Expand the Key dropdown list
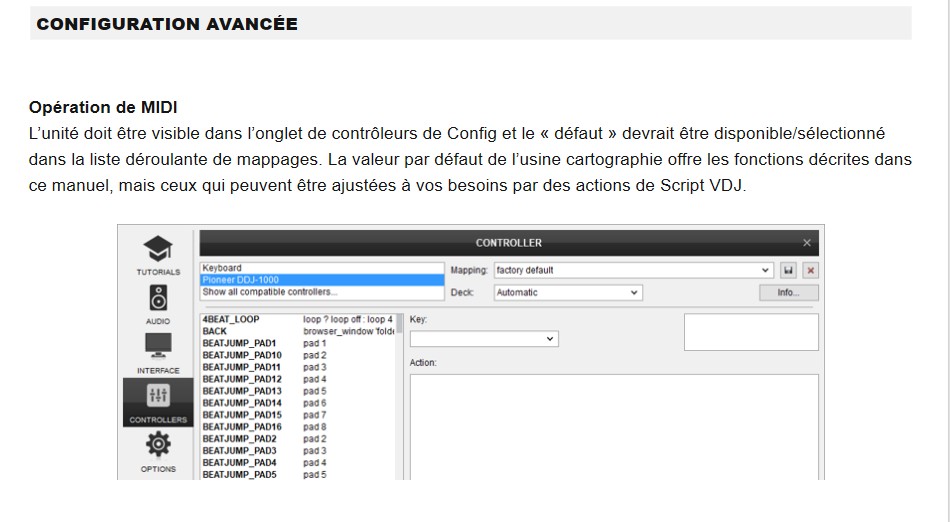 [x=550, y=340]
